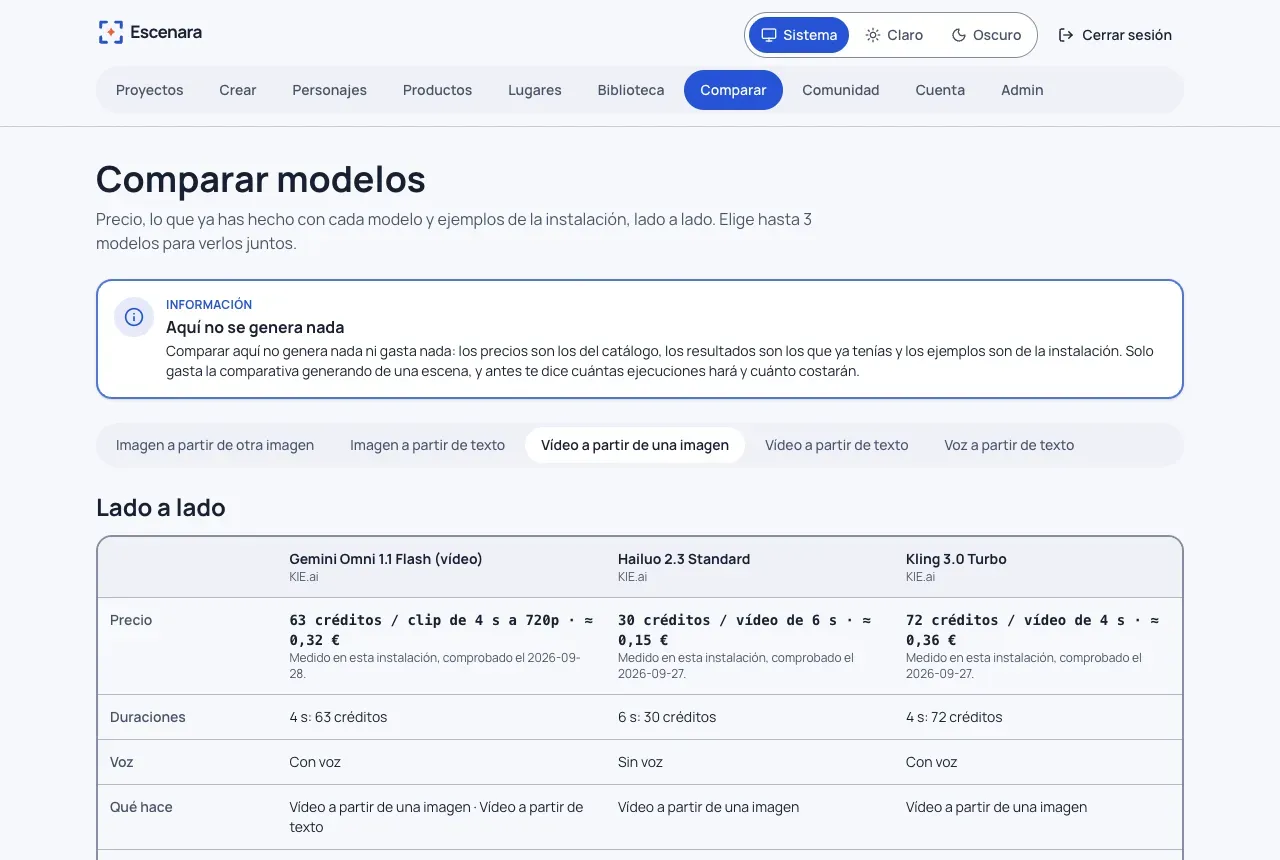Screen dimensions: 1280x860
Task: Select the active Comparar nav item
Action: (x=733, y=90)
